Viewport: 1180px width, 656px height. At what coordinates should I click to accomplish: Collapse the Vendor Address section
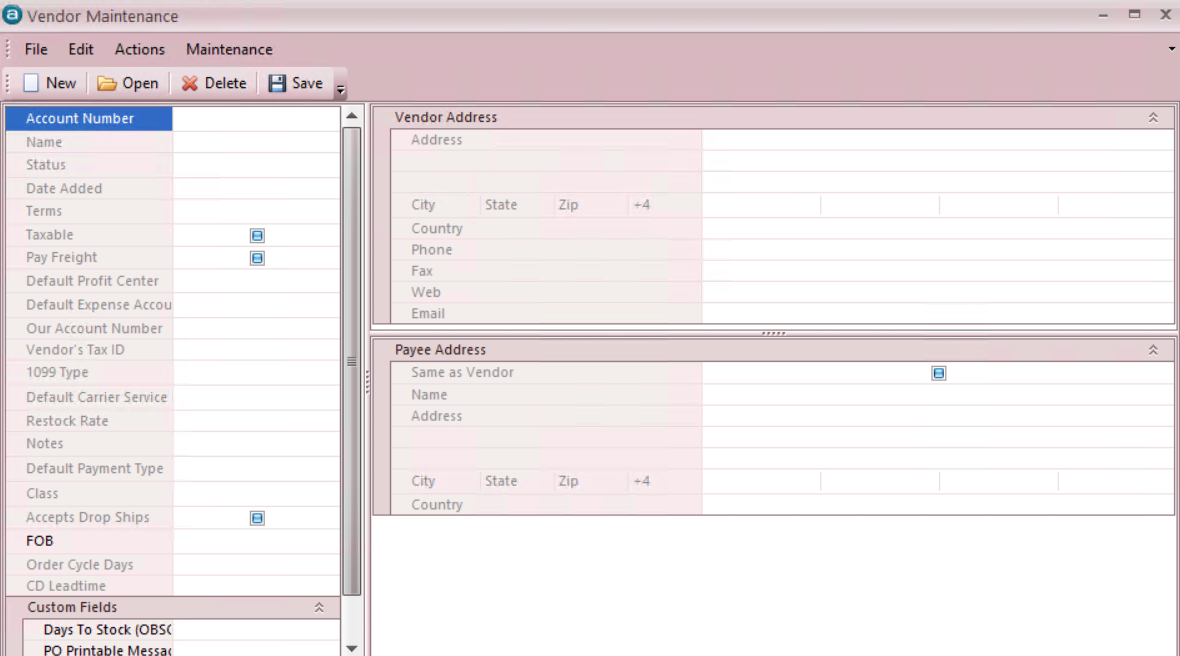1153,118
